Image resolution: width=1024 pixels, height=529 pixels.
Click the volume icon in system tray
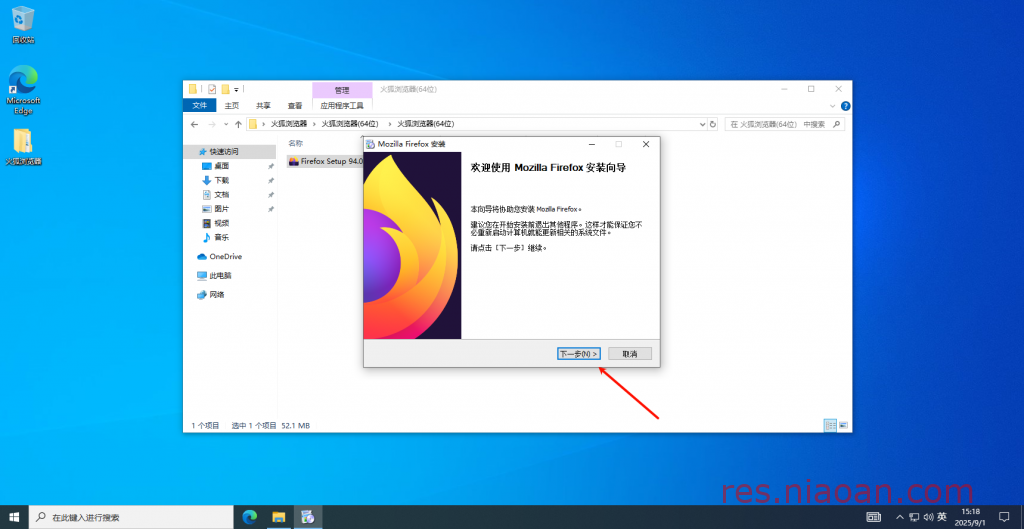928,517
